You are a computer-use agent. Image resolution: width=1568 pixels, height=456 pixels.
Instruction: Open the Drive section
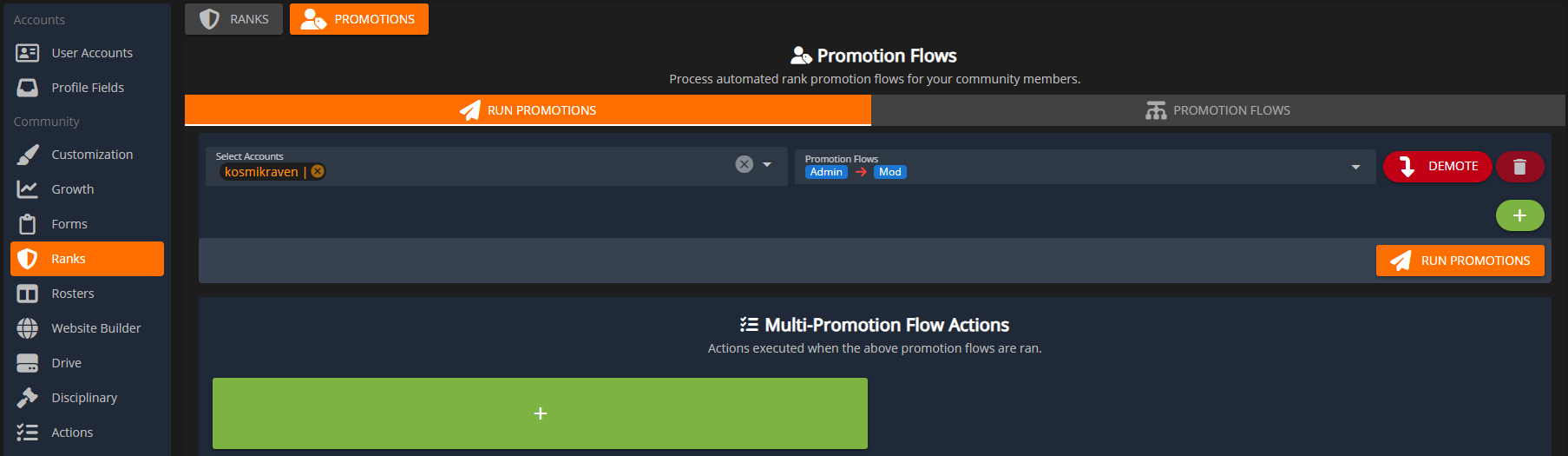coord(66,363)
